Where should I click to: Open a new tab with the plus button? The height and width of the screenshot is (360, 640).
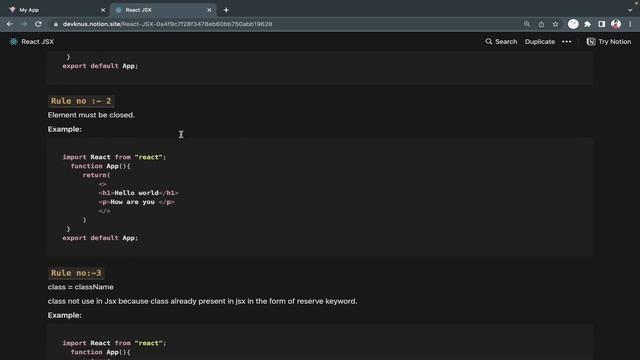[226, 10]
